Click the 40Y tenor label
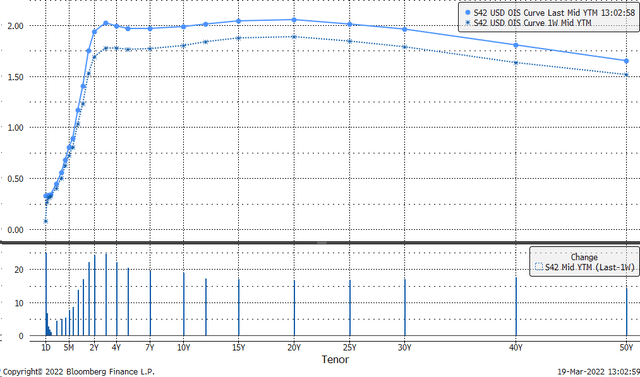Screen dimensions: 640x377 pos(516,348)
